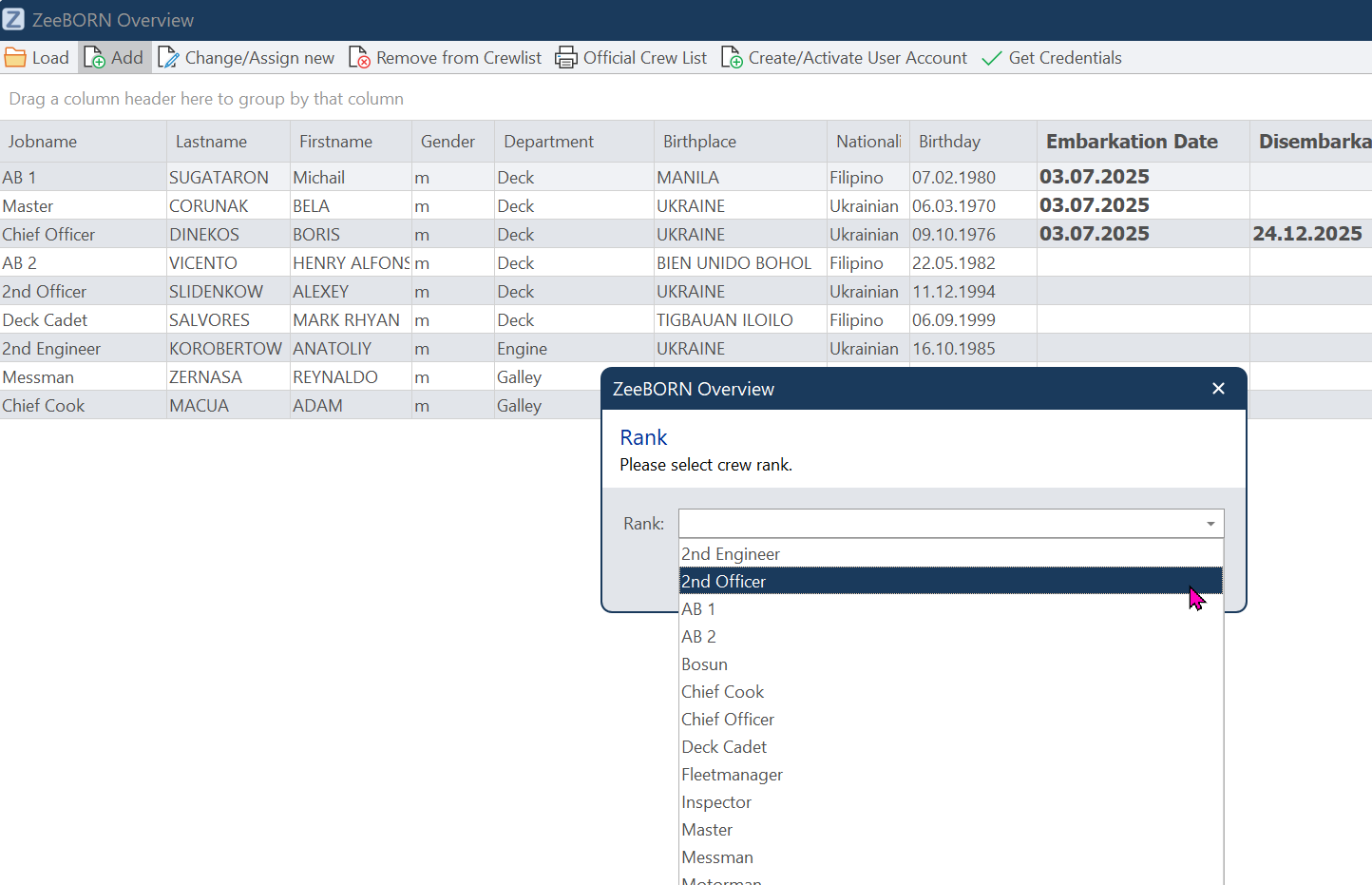Select 2nd Officer from the rank list
This screenshot has width=1372, height=885.
(x=951, y=582)
